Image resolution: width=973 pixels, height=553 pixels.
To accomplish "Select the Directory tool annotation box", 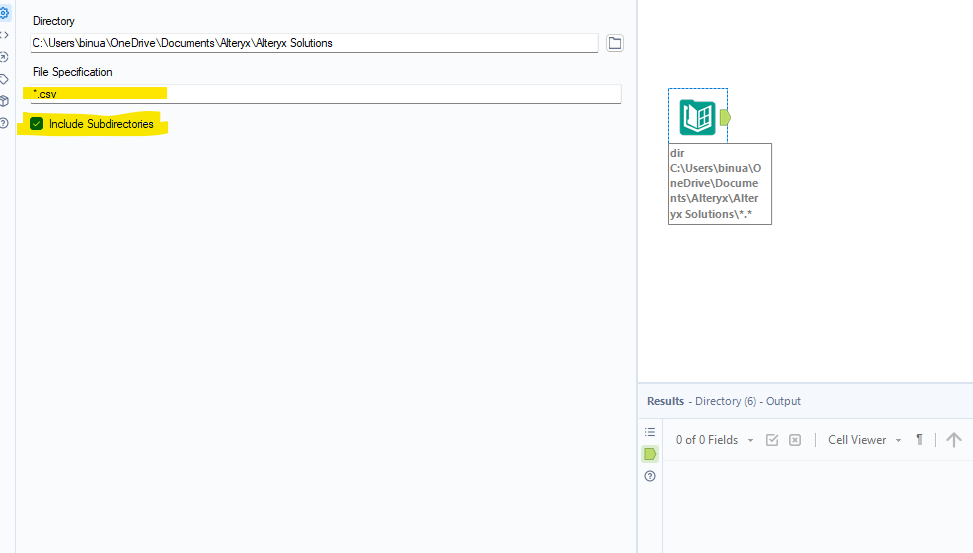I will [720, 184].
